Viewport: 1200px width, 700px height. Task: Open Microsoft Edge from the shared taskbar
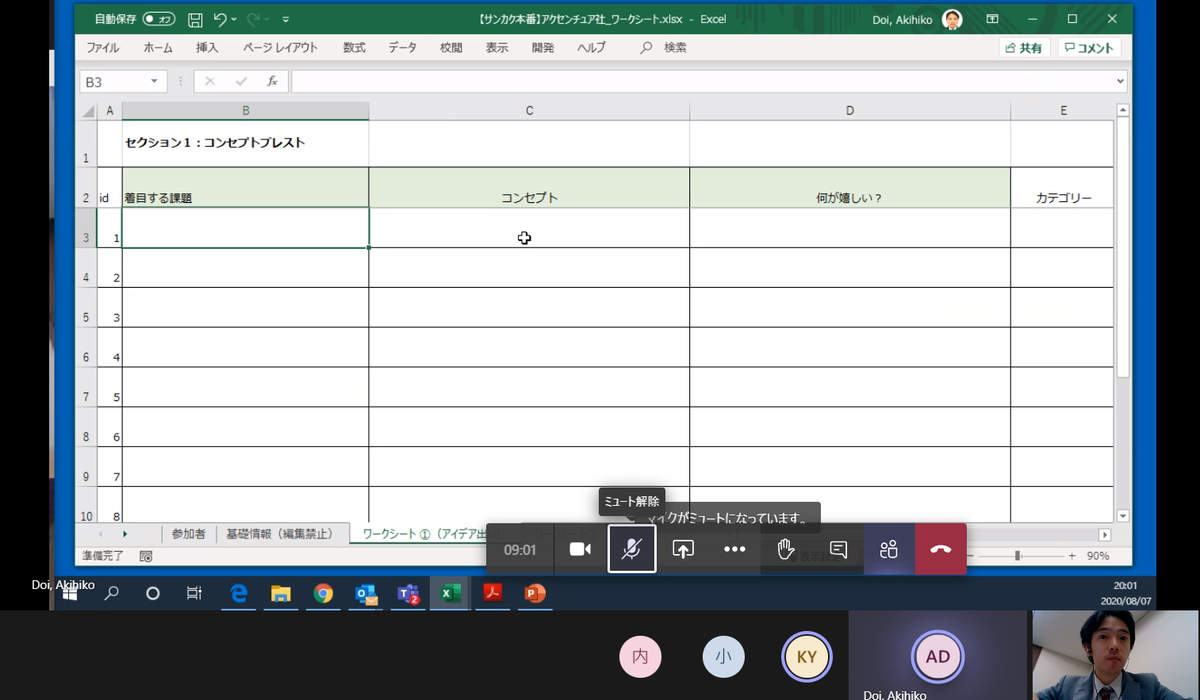(x=239, y=593)
